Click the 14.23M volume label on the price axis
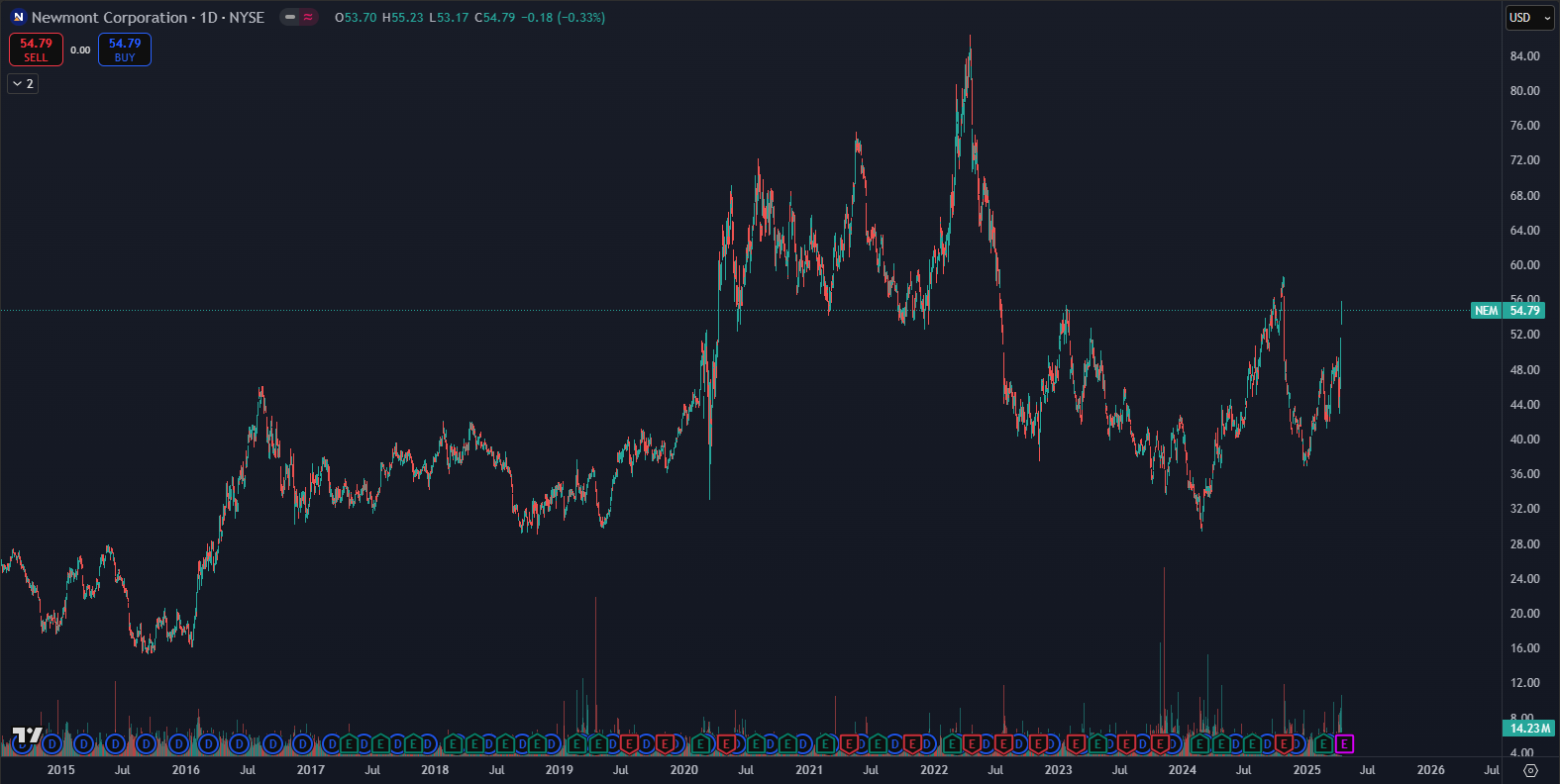The image size is (1560, 784). pos(1529,729)
